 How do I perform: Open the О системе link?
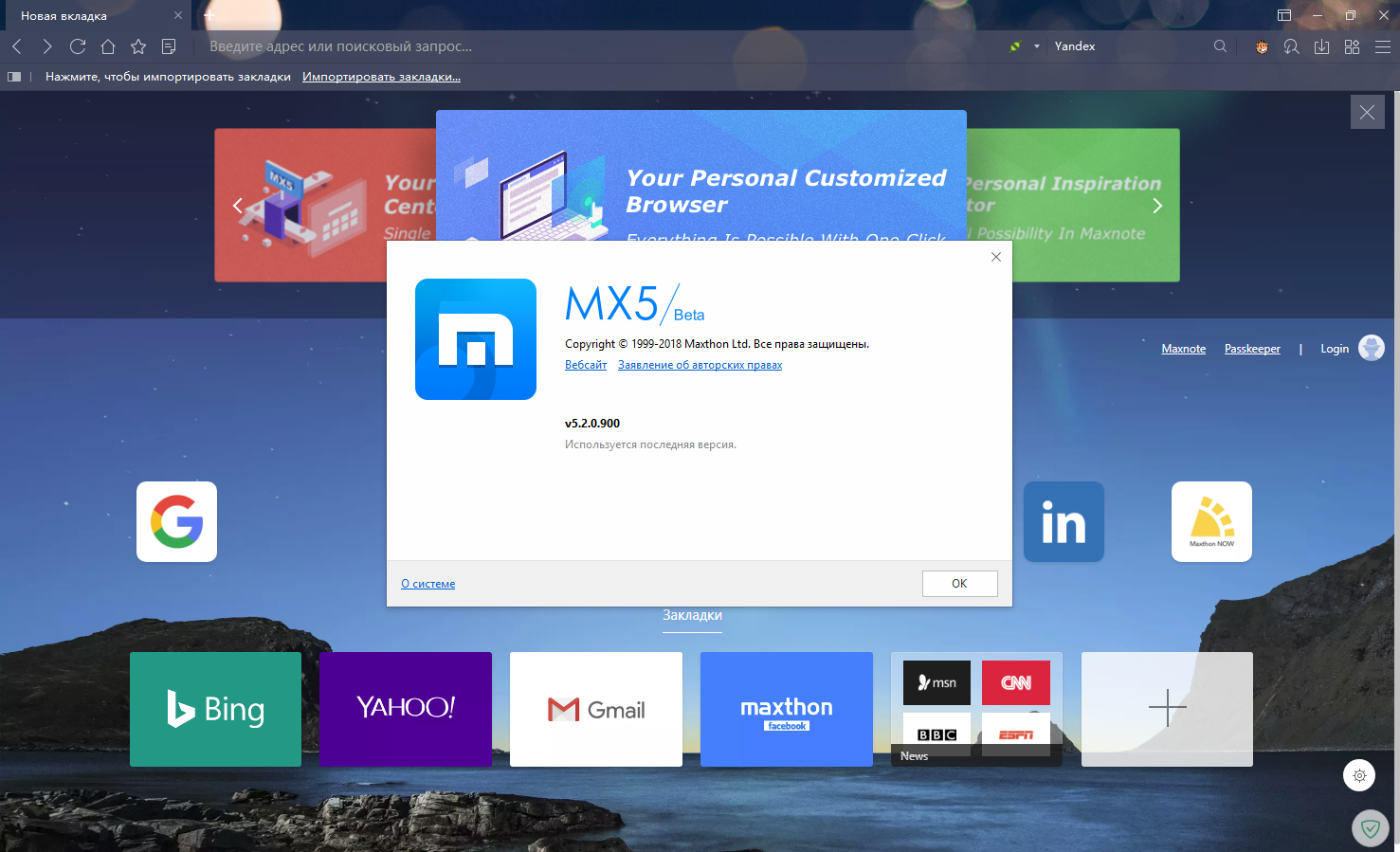pyautogui.click(x=427, y=584)
